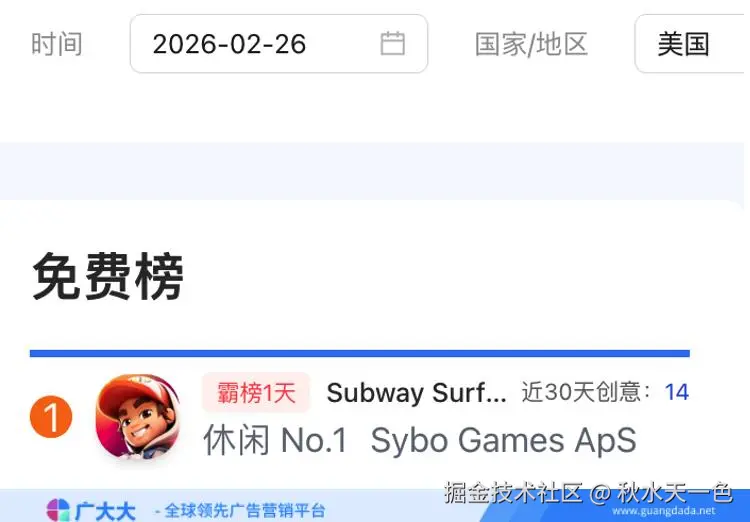Image resolution: width=750 pixels, height=522 pixels.
Task: Click the 广大大 brand name text
Action: (105, 511)
